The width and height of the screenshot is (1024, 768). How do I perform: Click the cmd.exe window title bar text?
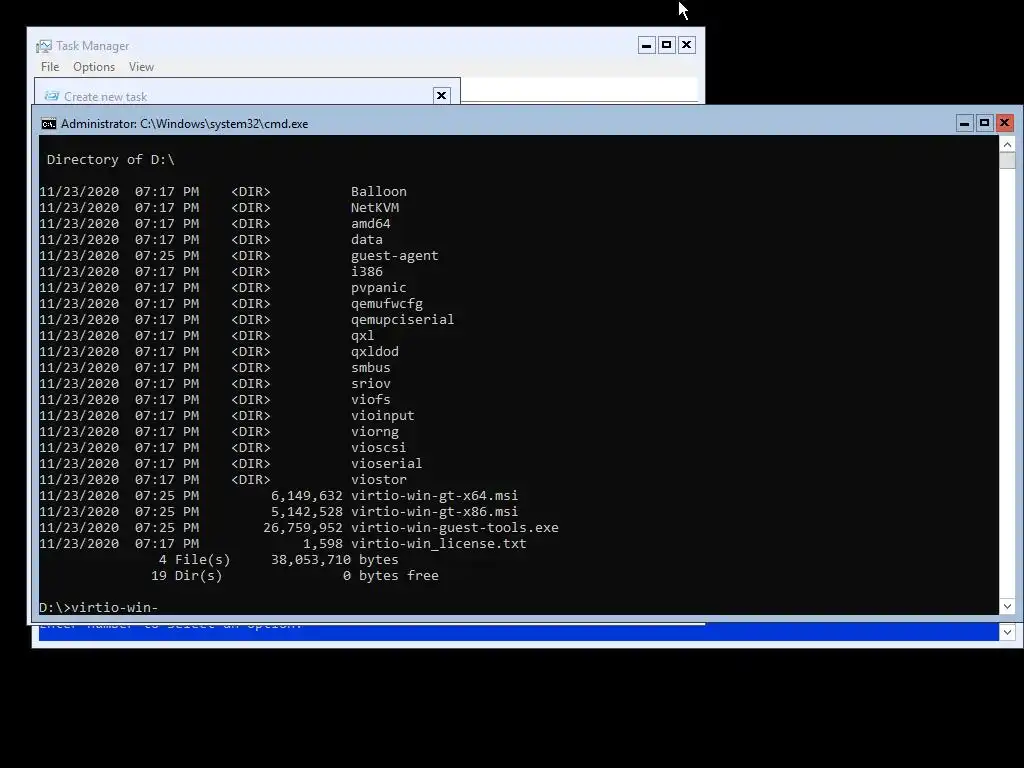pos(184,124)
